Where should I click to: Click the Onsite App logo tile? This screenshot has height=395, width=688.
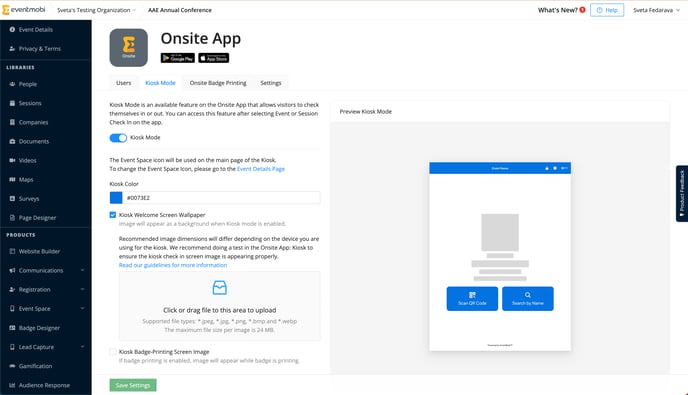click(129, 47)
